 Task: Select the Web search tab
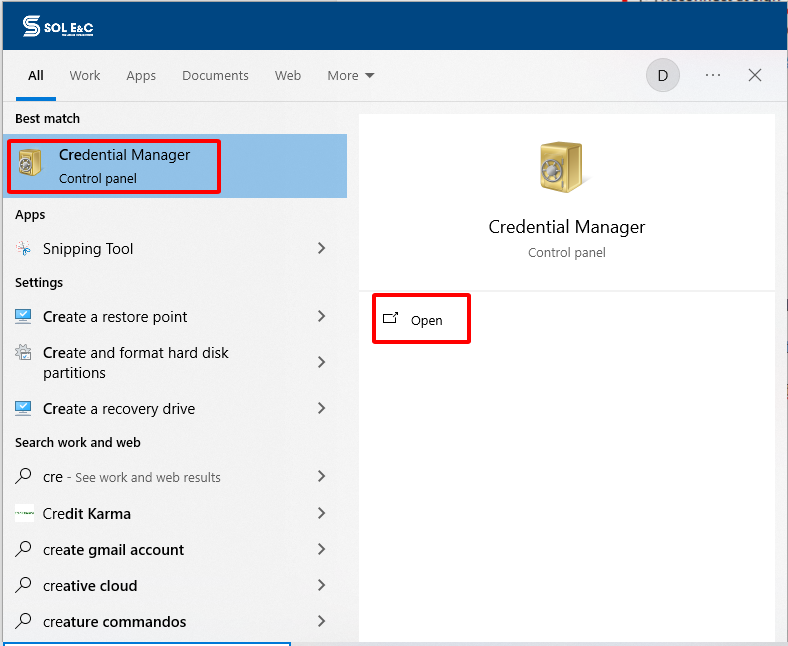click(288, 76)
